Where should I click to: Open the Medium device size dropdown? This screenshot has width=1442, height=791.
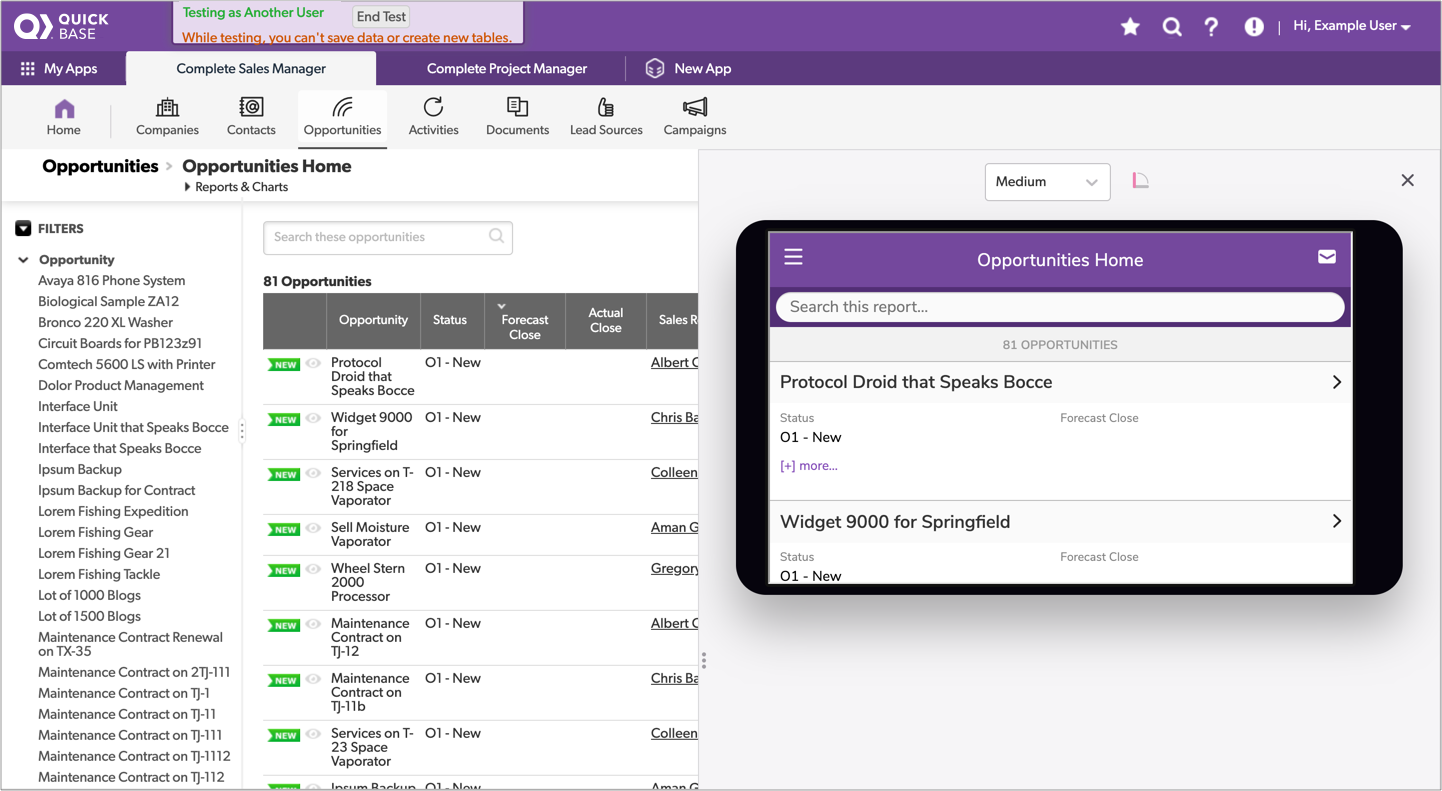tap(1047, 182)
